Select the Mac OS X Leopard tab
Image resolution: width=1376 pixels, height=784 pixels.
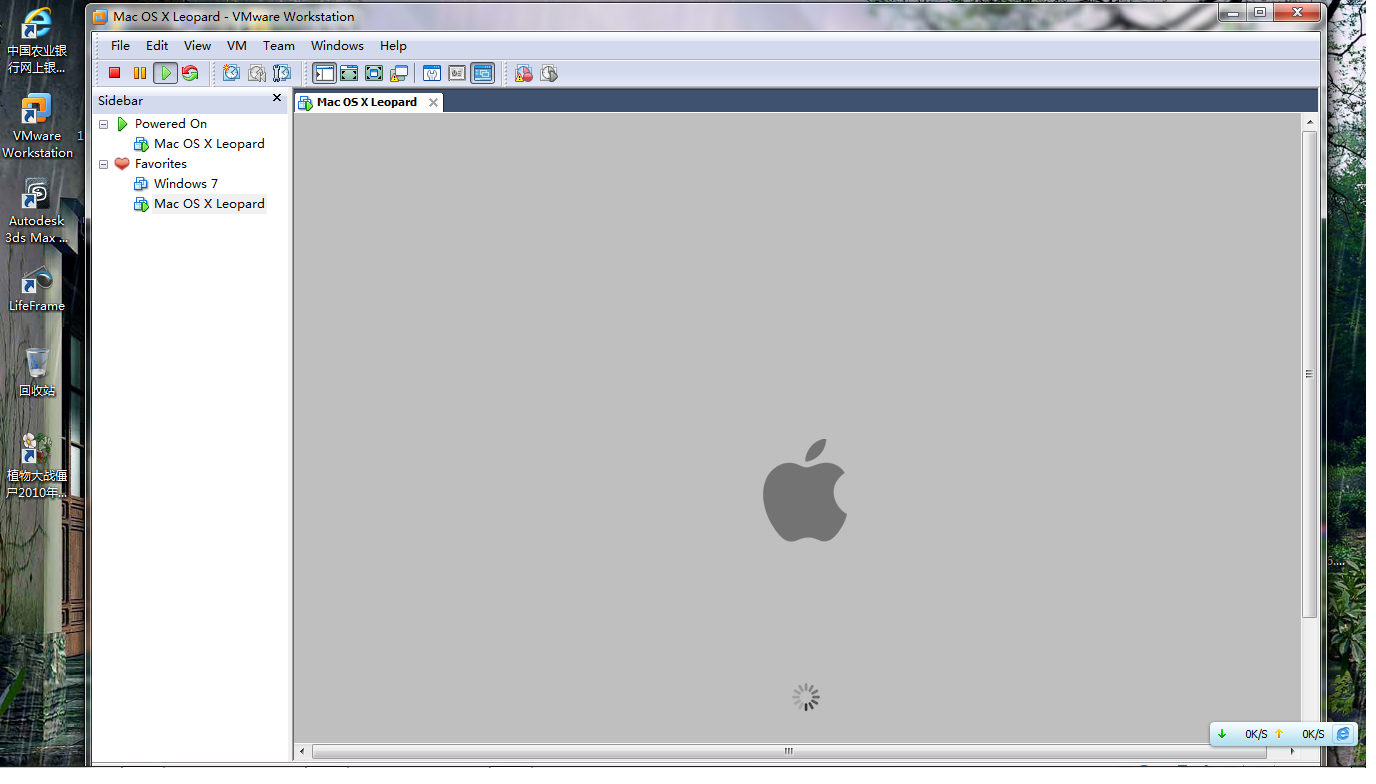[x=367, y=102]
